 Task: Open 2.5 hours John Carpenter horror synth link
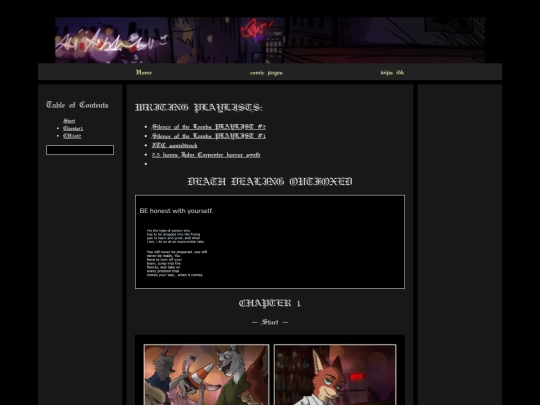tap(206, 155)
